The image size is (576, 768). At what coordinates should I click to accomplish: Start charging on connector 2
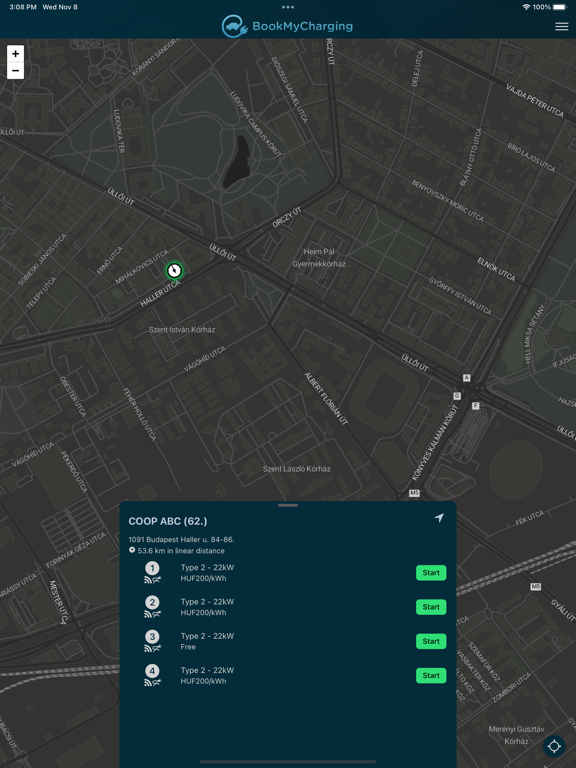(x=431, y=607)
